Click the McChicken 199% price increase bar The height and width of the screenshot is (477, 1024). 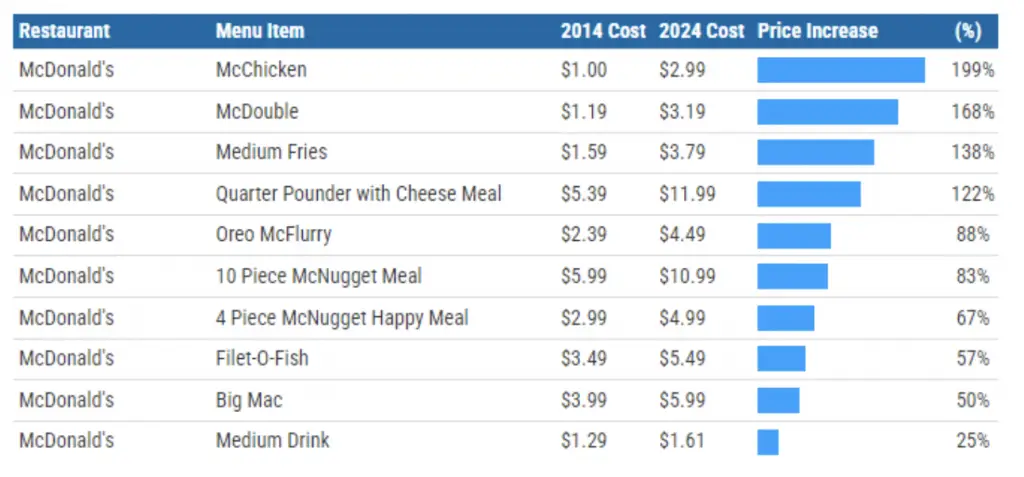840,70
